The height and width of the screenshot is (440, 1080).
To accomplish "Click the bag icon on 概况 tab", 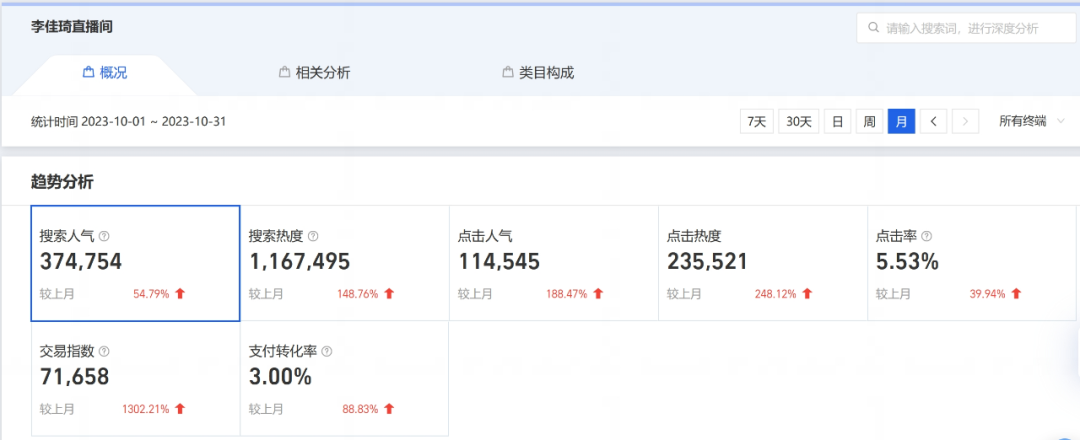I will 88,72.
